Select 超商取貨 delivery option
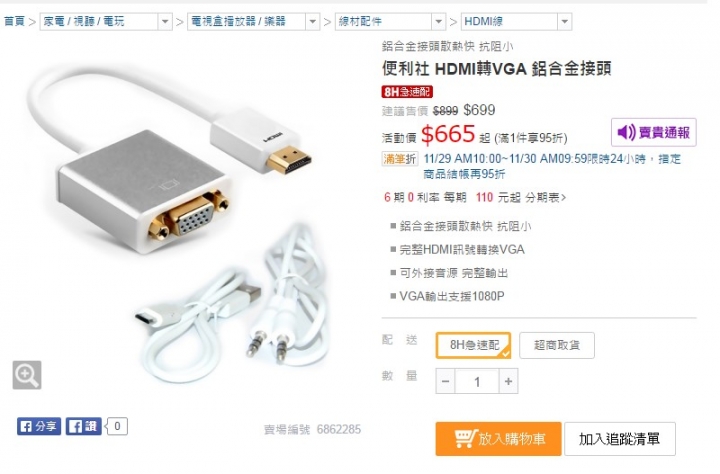Screen dimensions: 720x474 (x=557, y=345)
